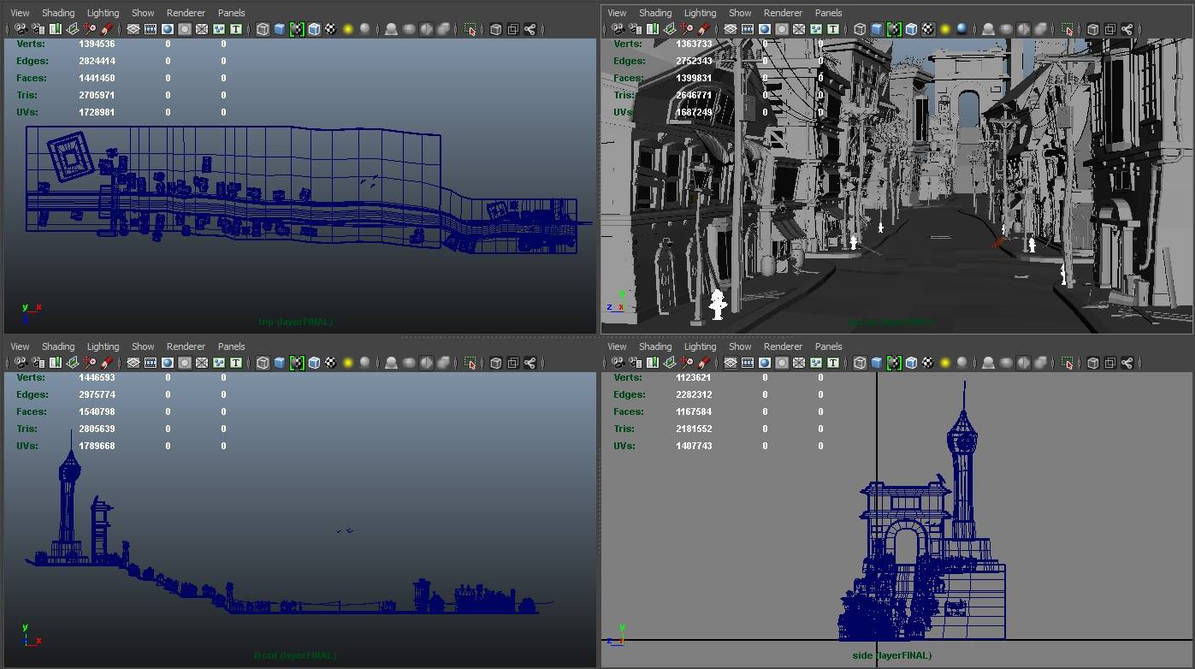Open camera Bookmarks icon in top viewport
Viewport: 1195px width, 669px height.
tap(56, 29)
